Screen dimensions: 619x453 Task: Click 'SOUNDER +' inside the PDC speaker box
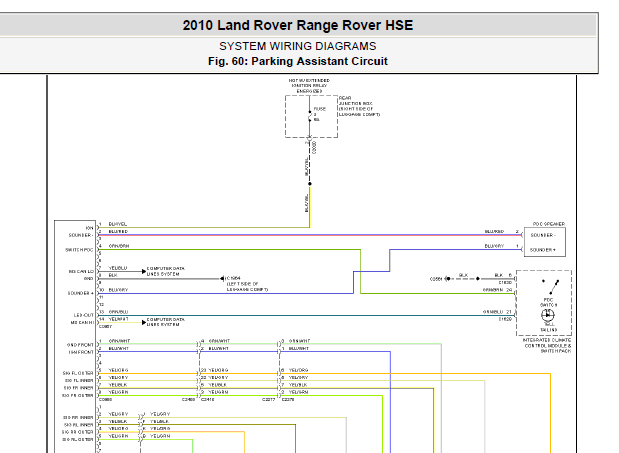tap(543, 250)
